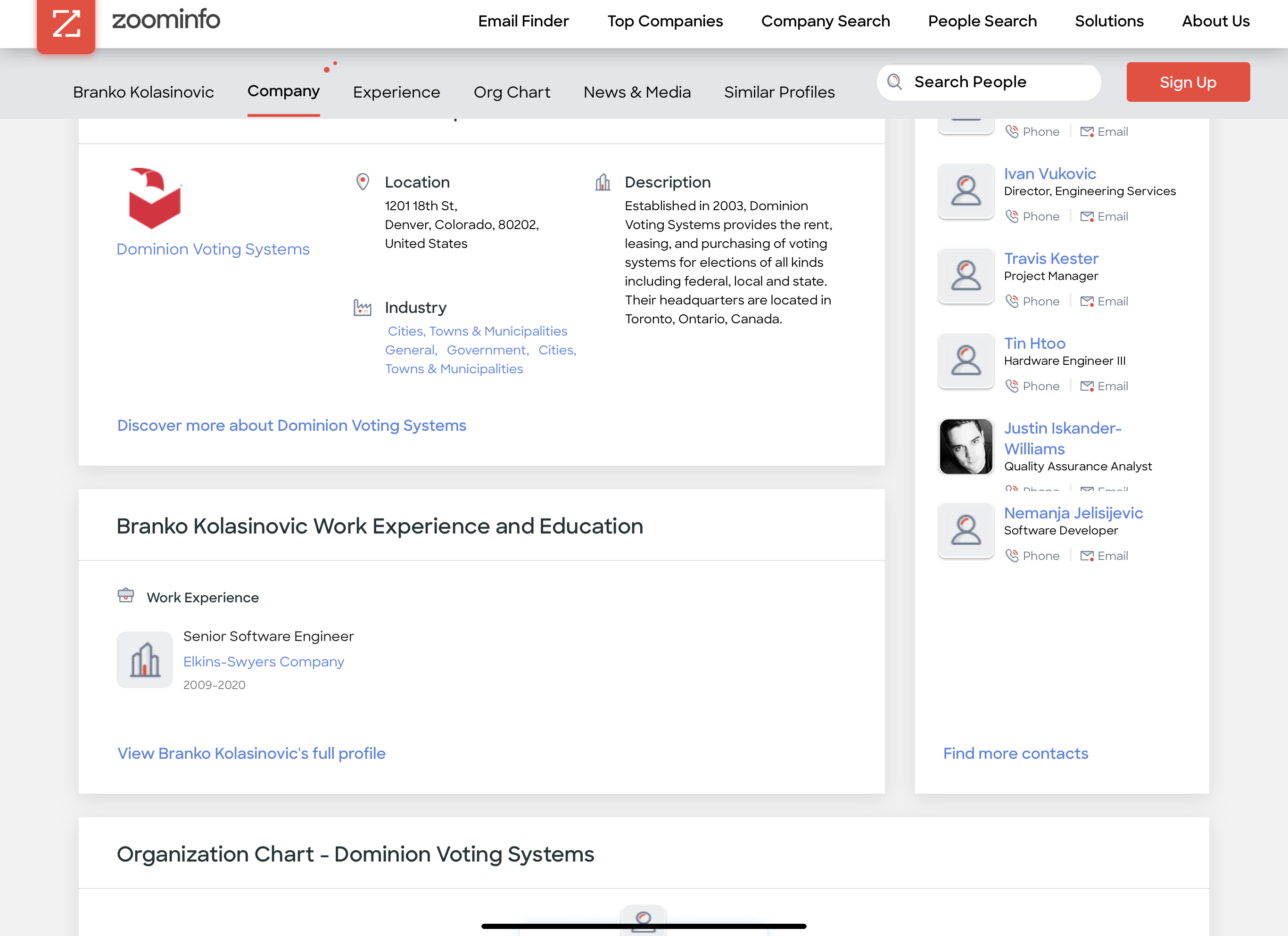
Task: Click Email envelope icon under Travis Kester
Action: (x=1087, y=301)
